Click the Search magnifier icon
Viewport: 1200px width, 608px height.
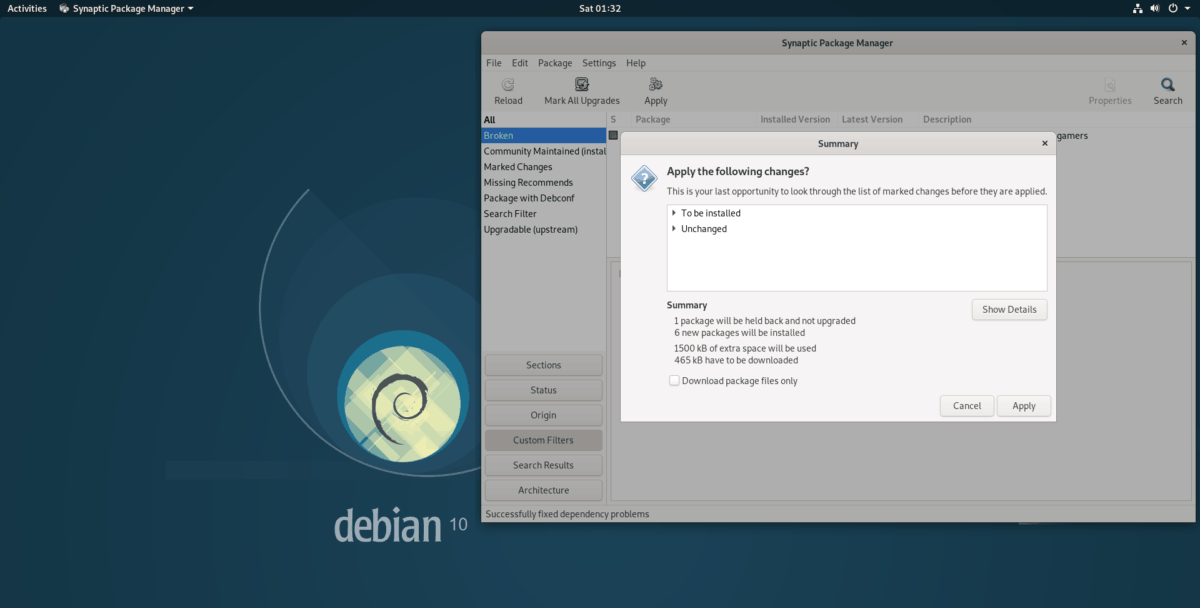[1167, 85]
